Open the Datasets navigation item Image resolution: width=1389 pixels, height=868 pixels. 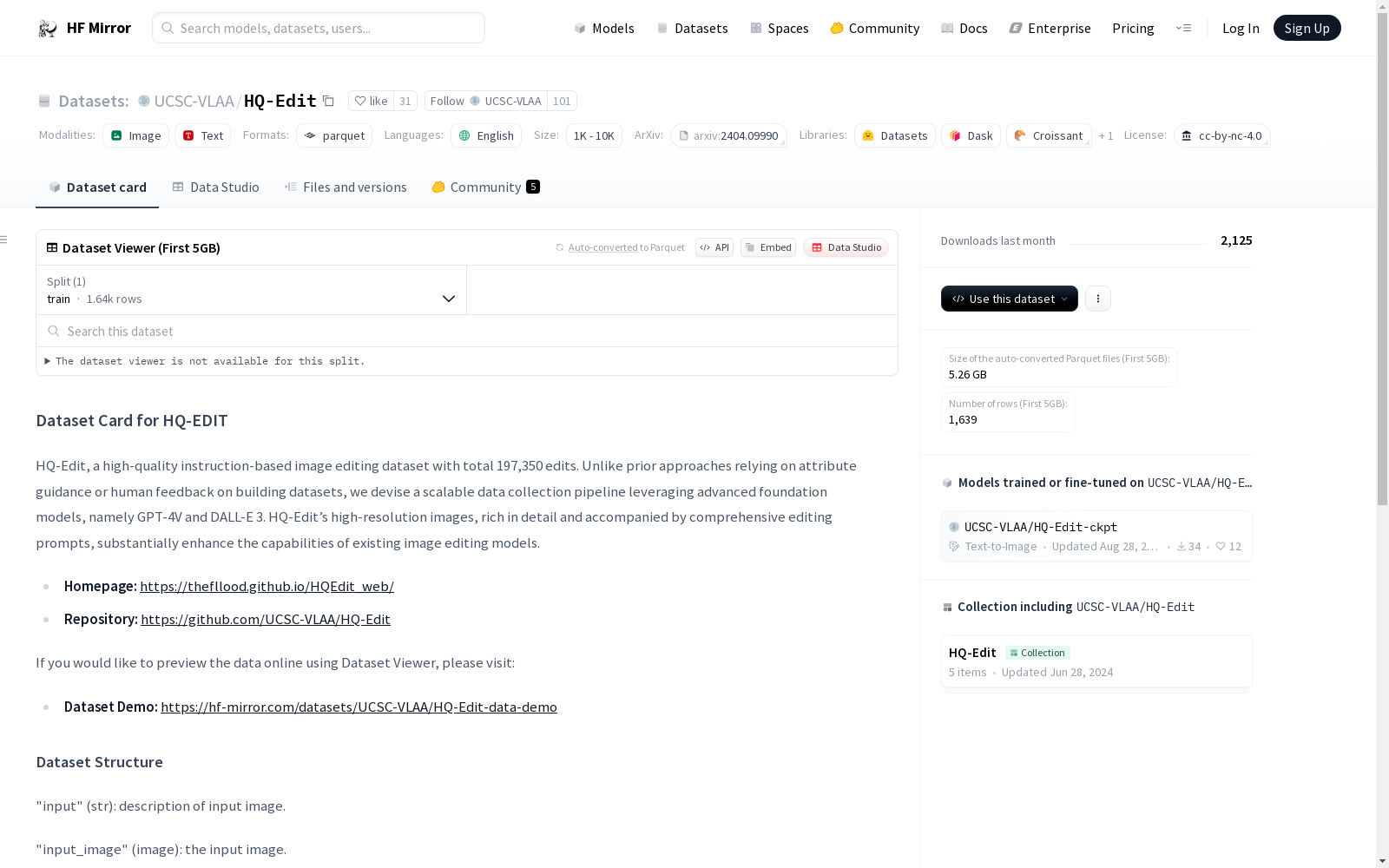point(692,28)
